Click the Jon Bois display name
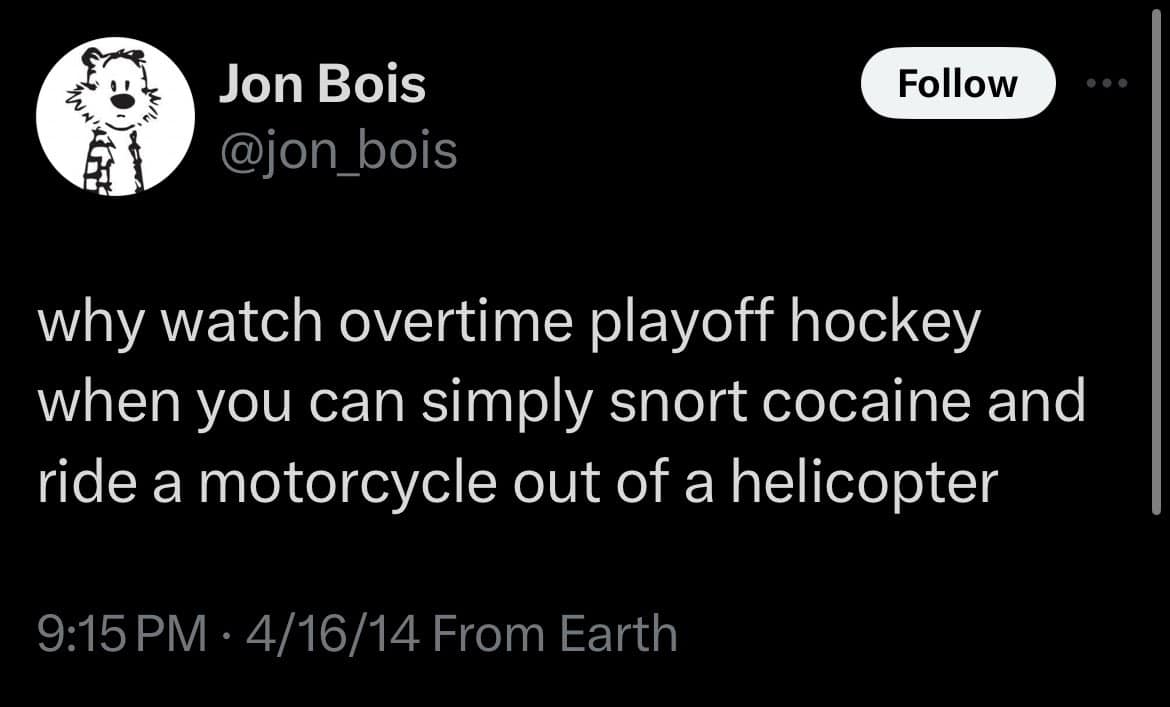Screen dimensions: 1170x707 tap(322, 83)
